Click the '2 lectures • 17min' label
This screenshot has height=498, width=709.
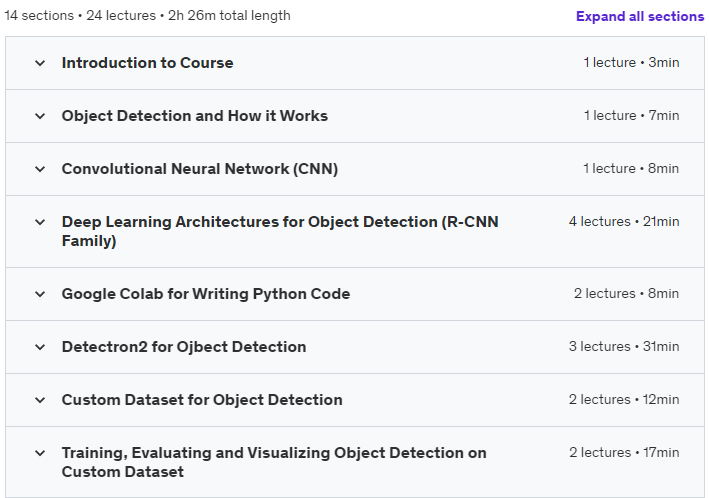624,452
